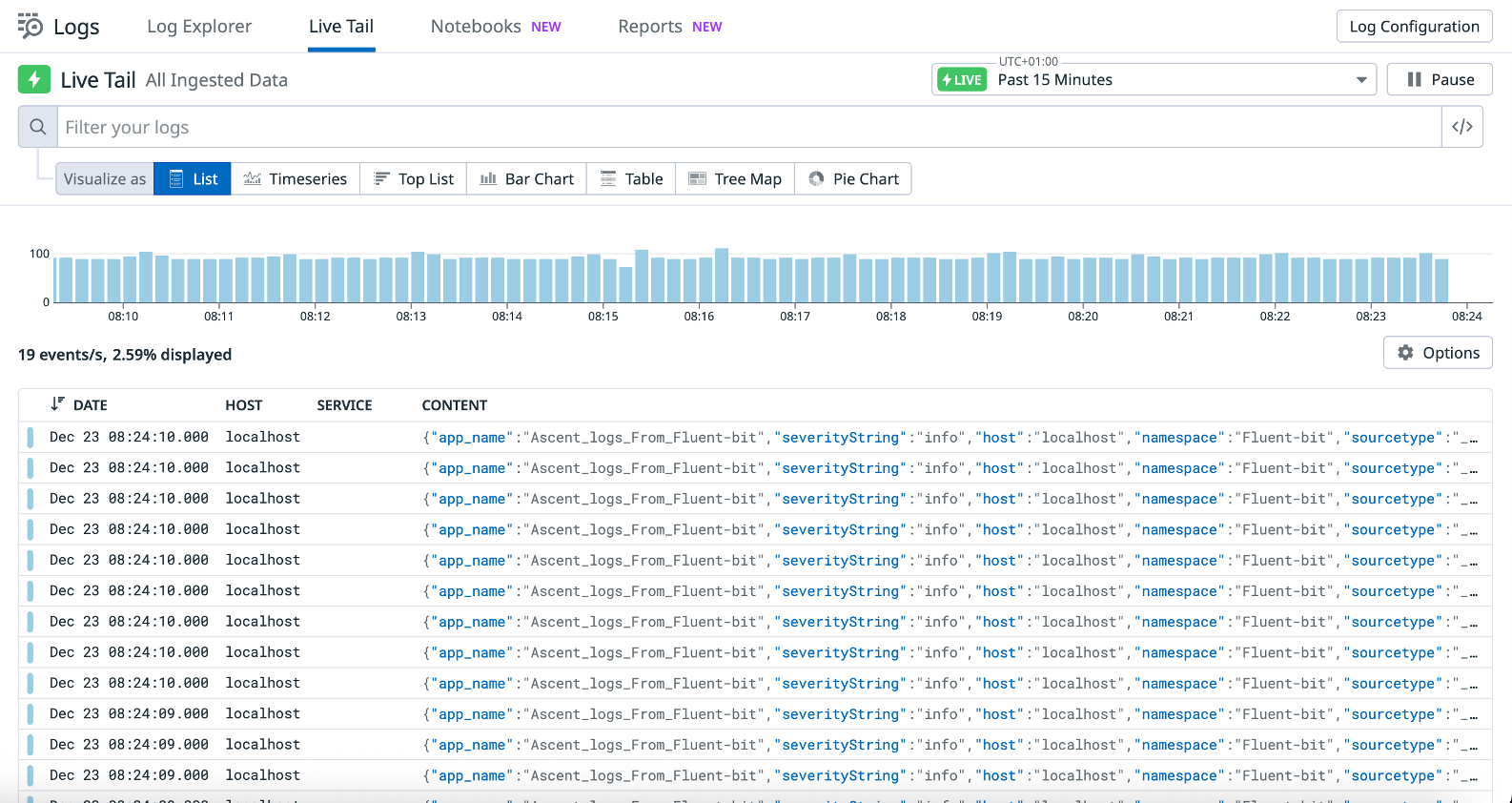Open the Log Explorer tab
The height and width of the screenshot is (803, 1512).
[199, 27]
